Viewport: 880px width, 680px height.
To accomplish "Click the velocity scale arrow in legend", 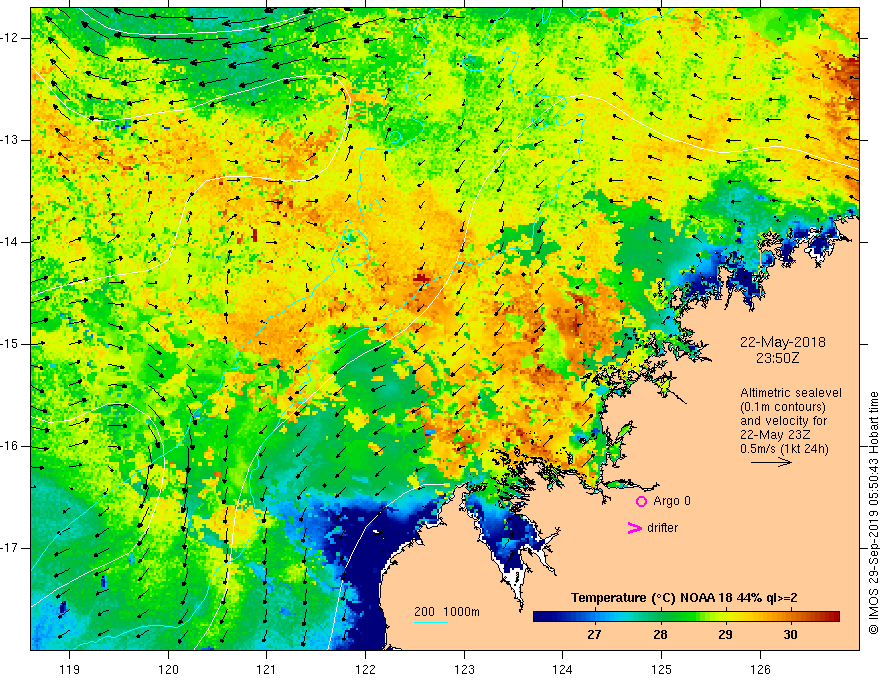I will click(x=771, y=462).
